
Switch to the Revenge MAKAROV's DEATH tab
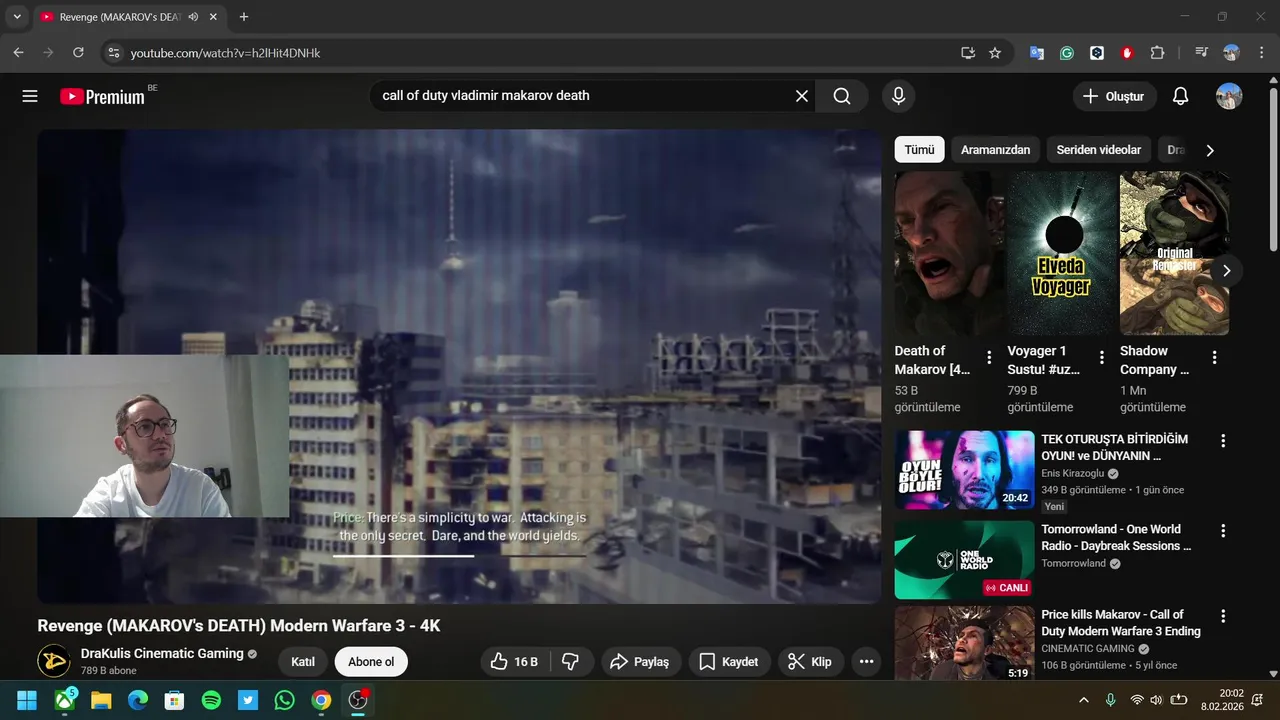[118, 17]
